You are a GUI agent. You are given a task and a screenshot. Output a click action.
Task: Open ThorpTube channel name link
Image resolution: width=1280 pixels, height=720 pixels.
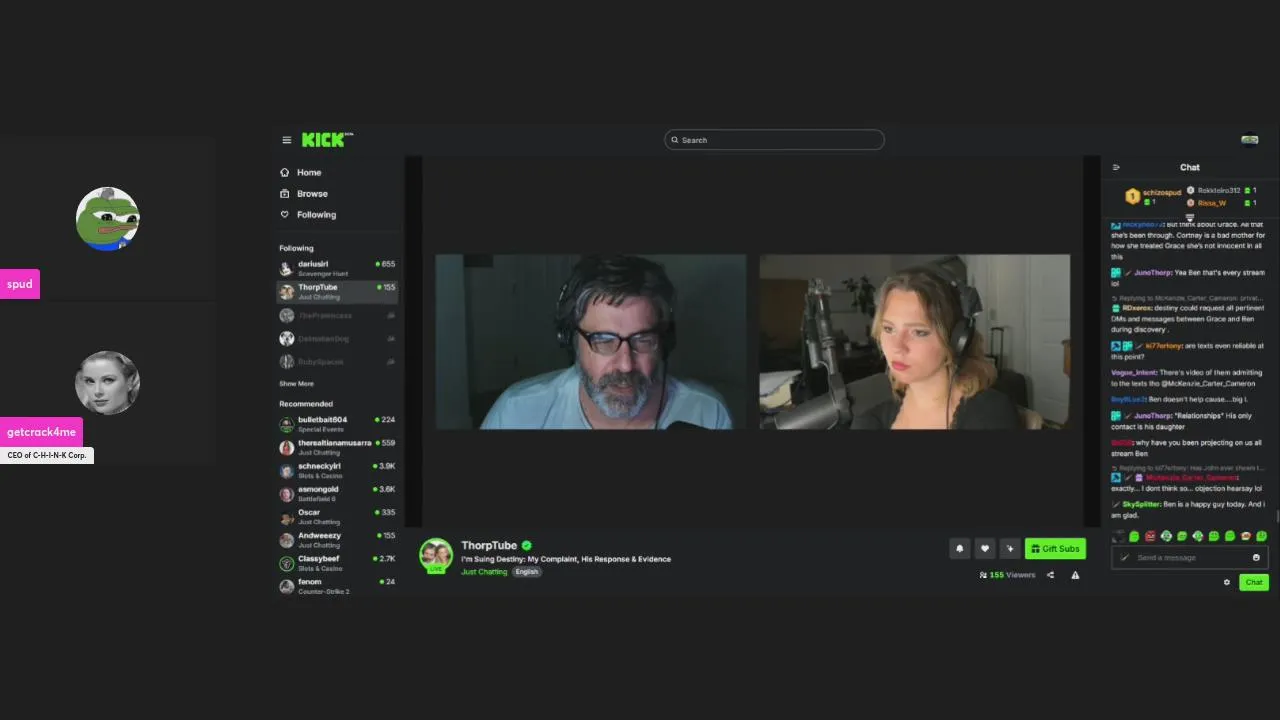(x=489, y=545)
